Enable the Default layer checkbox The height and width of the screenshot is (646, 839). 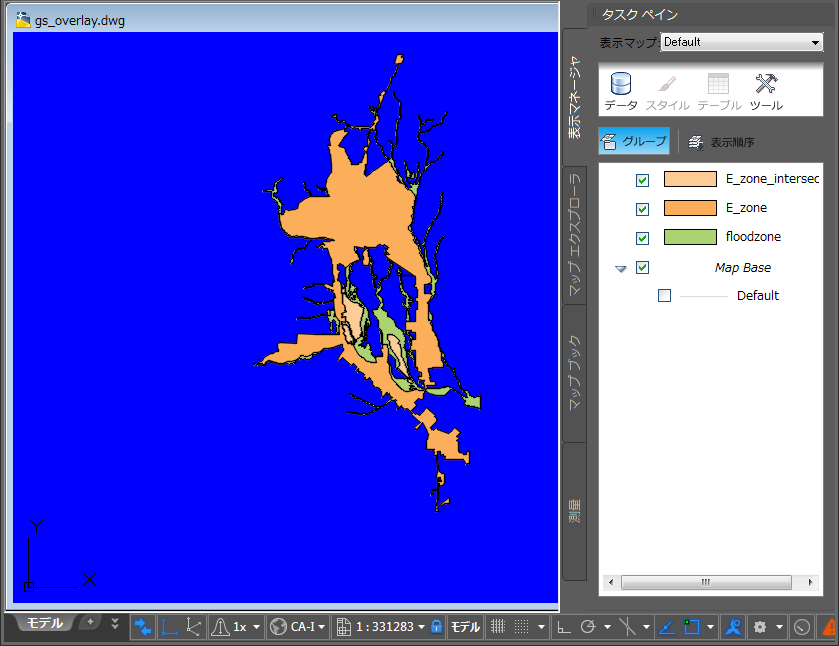click(664, 295)
